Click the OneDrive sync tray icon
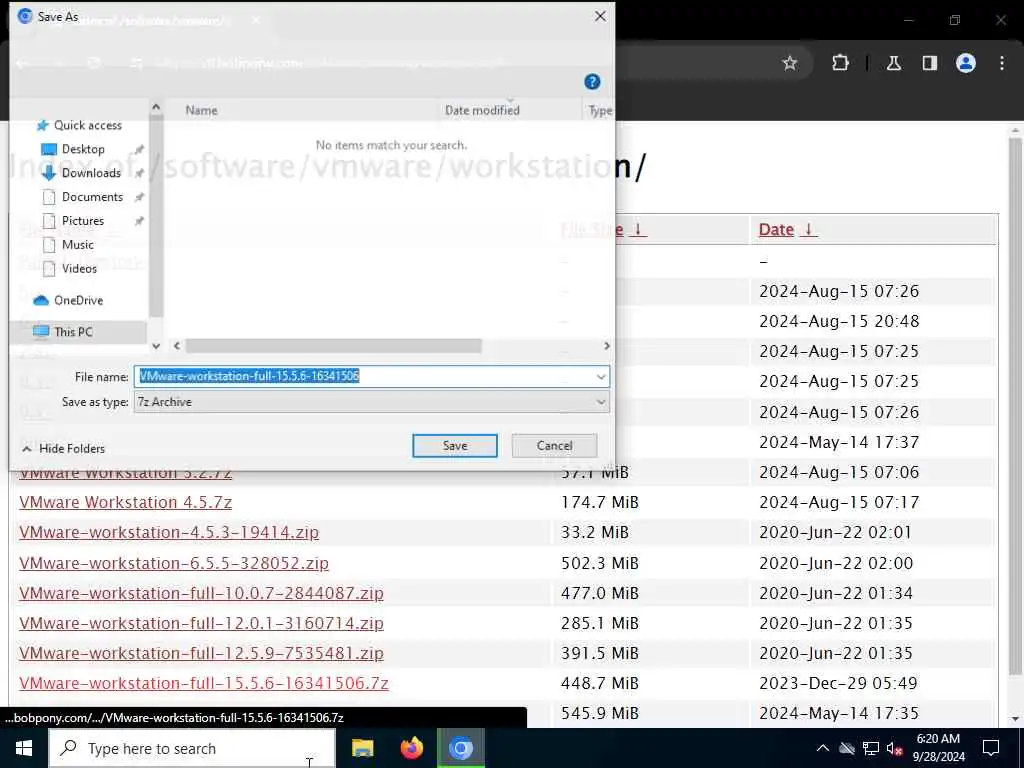 tap(846, 748)
